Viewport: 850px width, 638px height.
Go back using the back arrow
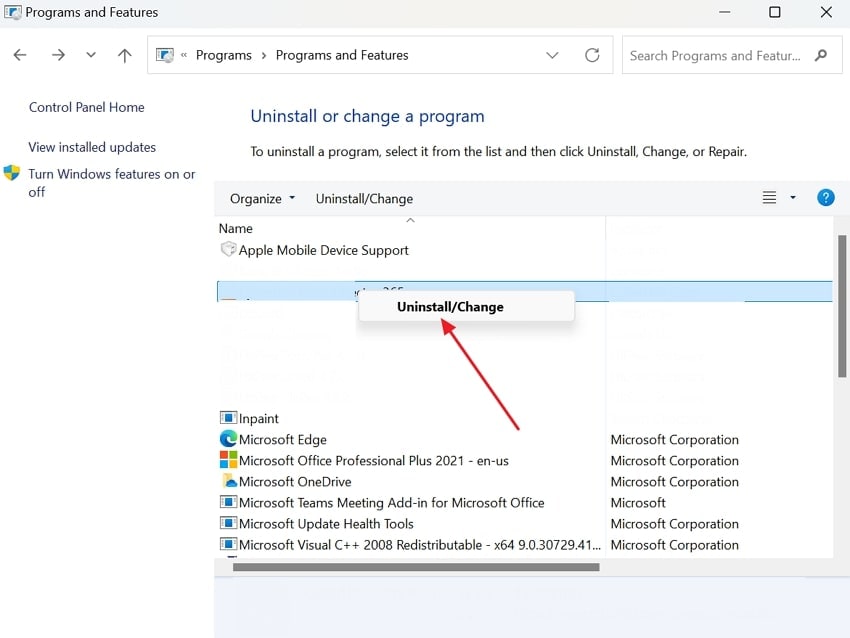point(20,55)
